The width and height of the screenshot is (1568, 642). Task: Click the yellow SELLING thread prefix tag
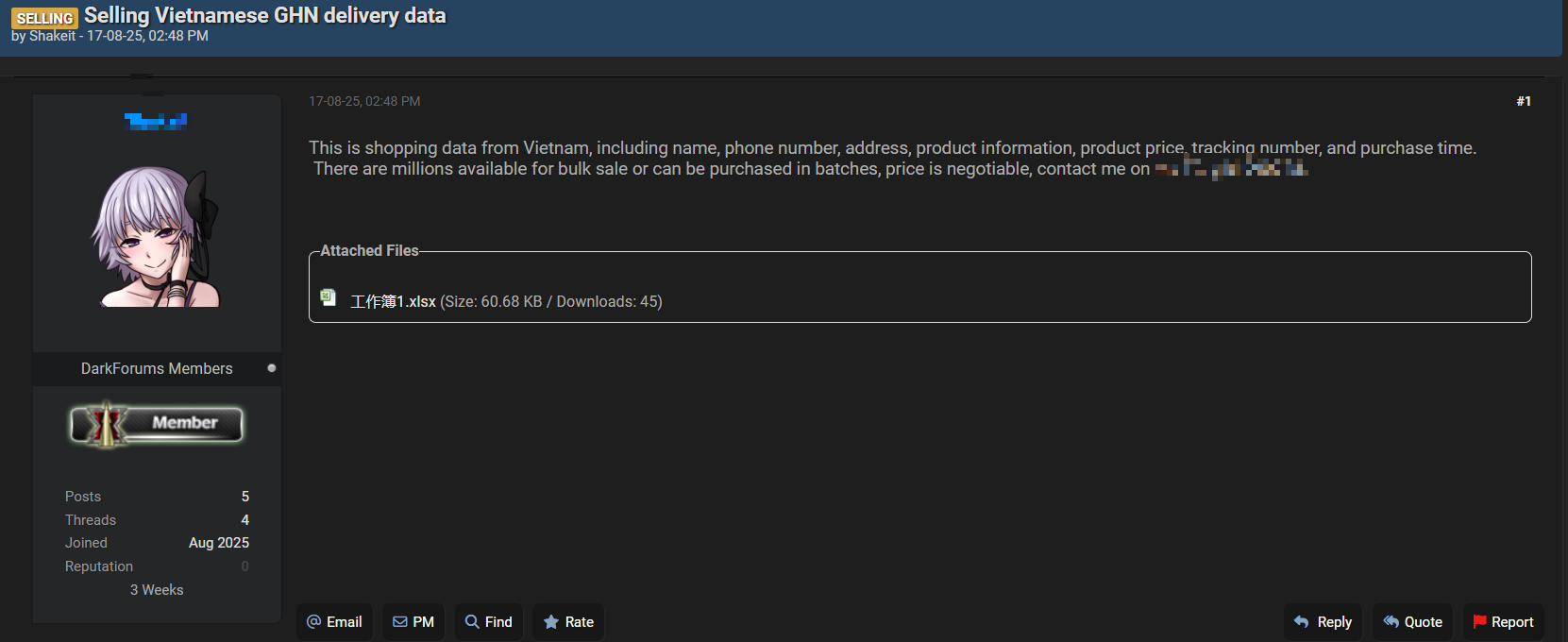(x=44, y=18)
